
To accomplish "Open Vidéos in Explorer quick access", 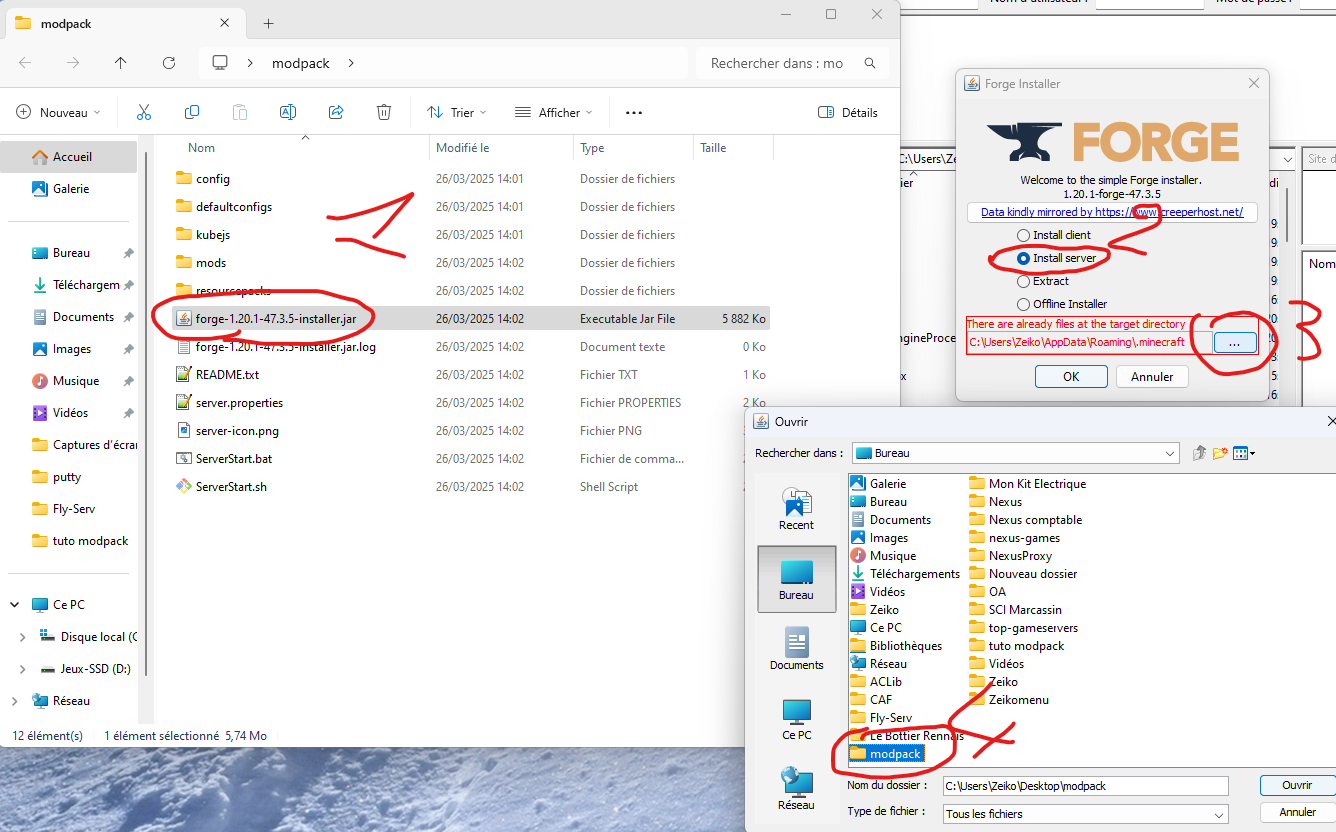I will point(70,413).
